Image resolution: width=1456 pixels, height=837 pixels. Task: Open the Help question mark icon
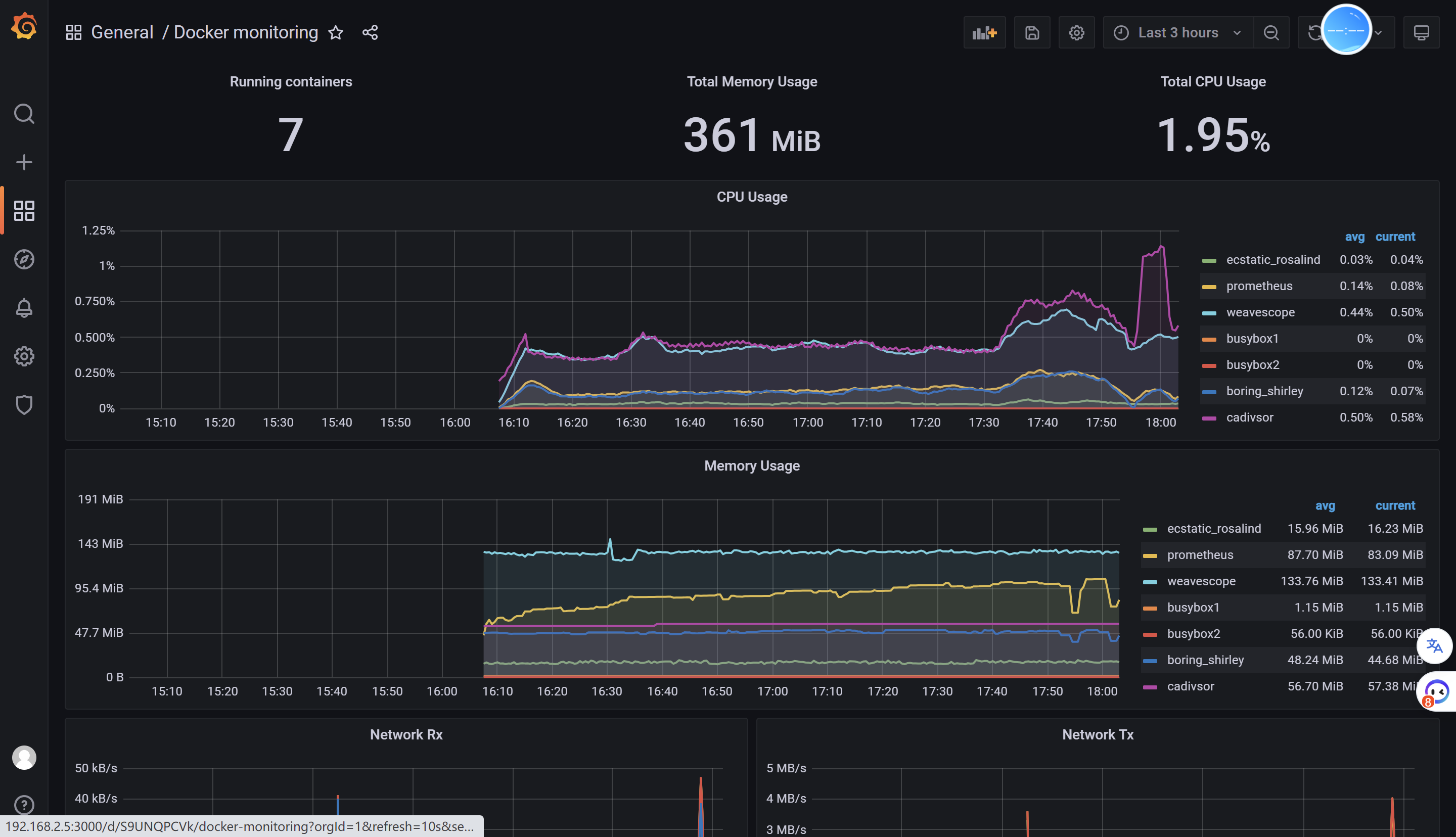24,805
